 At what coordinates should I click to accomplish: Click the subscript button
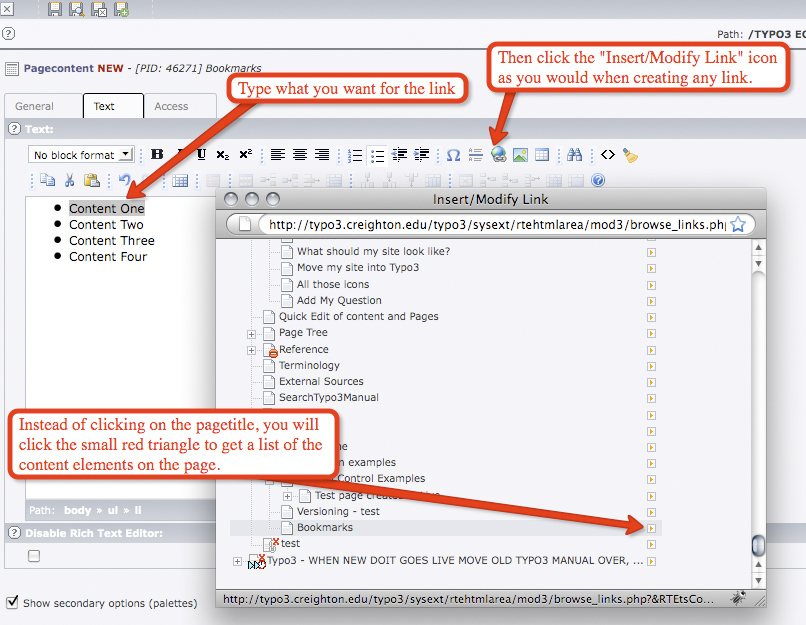point(222,155)
